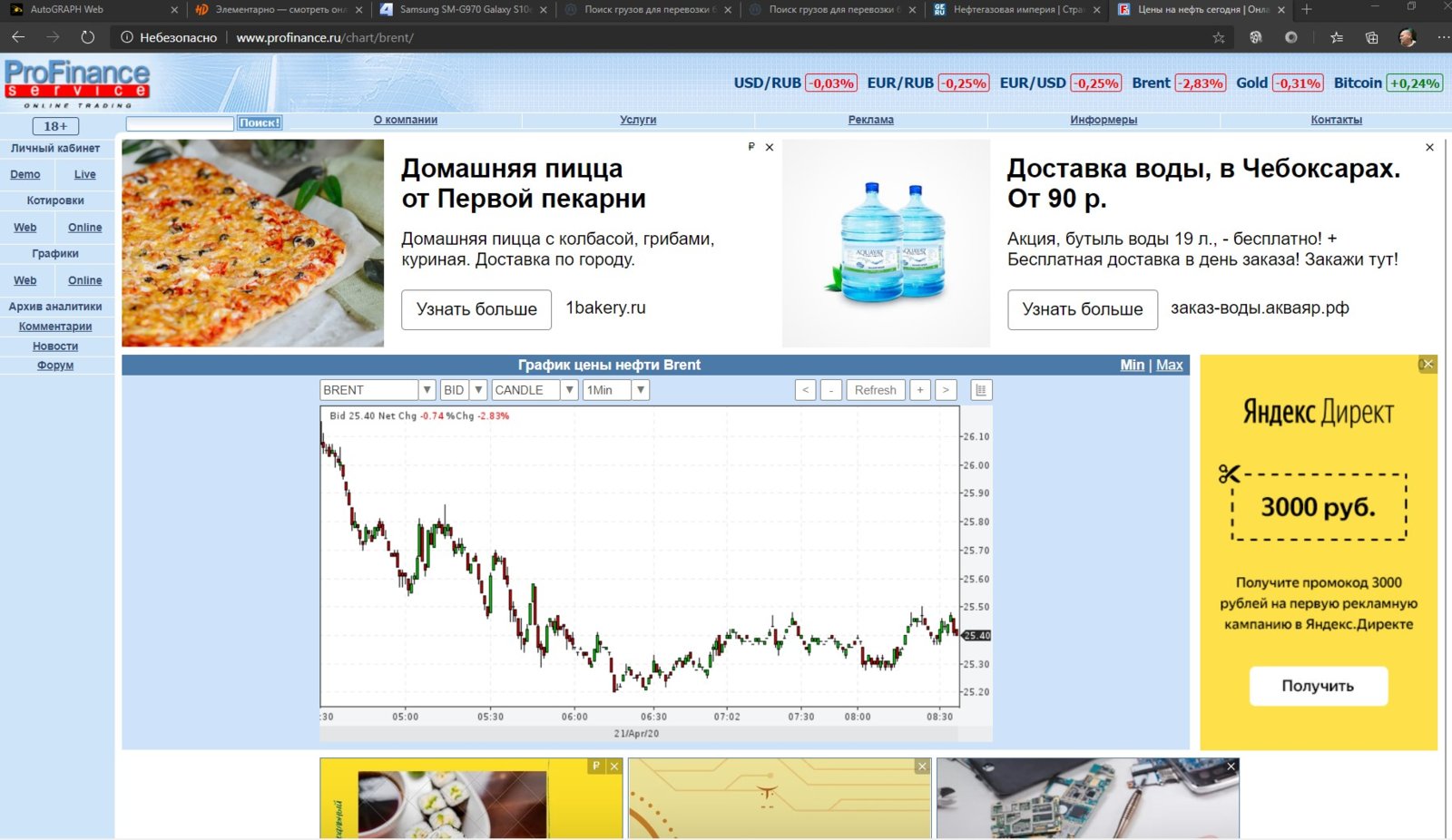Screen dimensions: 1452x840
Task: Expand the BRENT instrument dropdown
Action: (427, 390)
